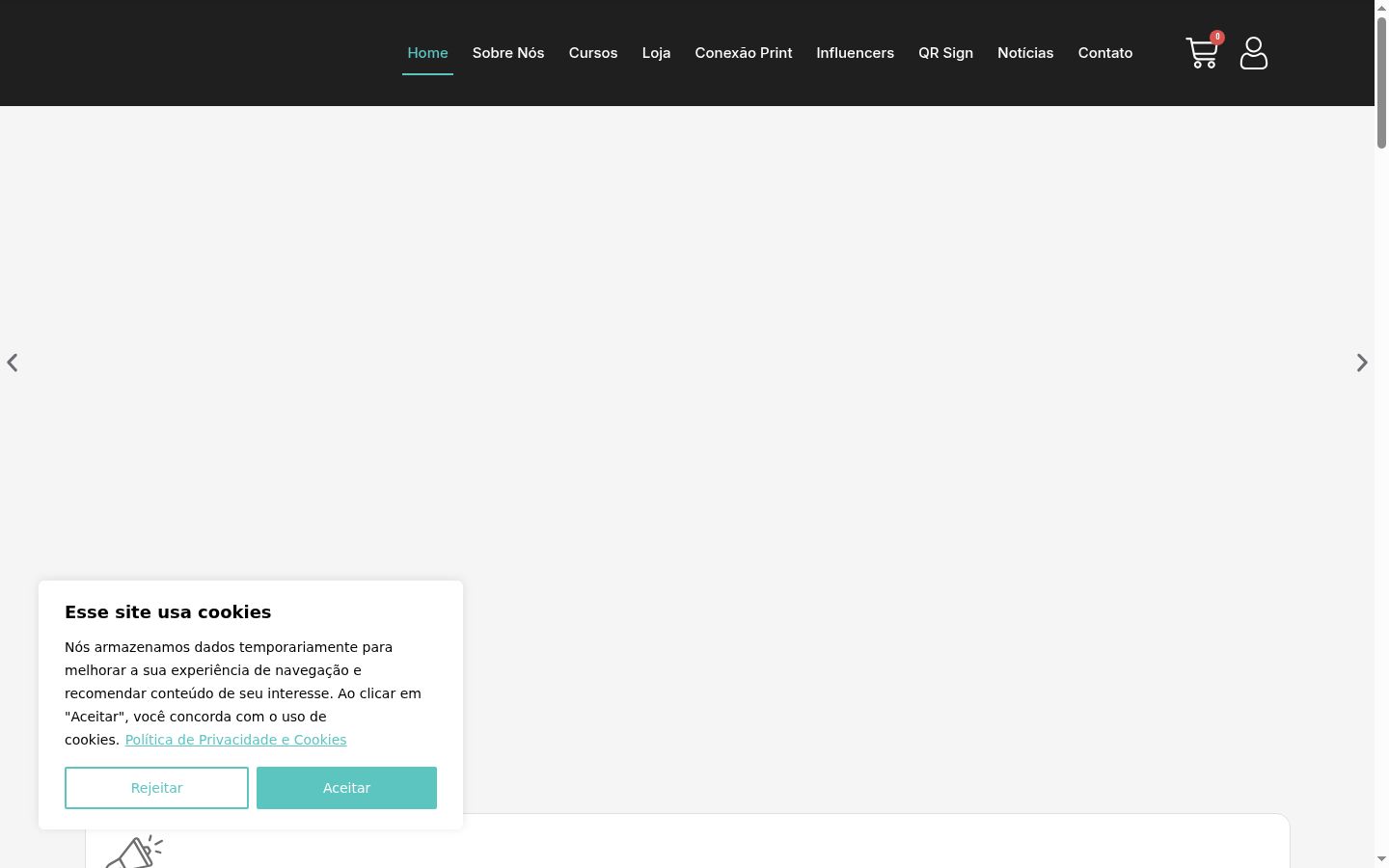Click the scrollbar down arrow
Screen dimensions: 1389x868
1381,859
